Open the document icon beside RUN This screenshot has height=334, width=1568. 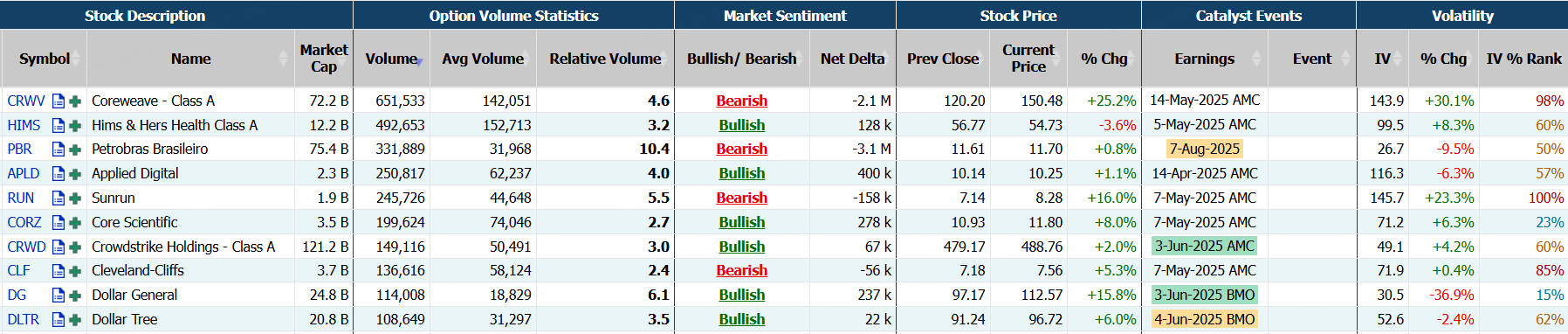(58, 198)
